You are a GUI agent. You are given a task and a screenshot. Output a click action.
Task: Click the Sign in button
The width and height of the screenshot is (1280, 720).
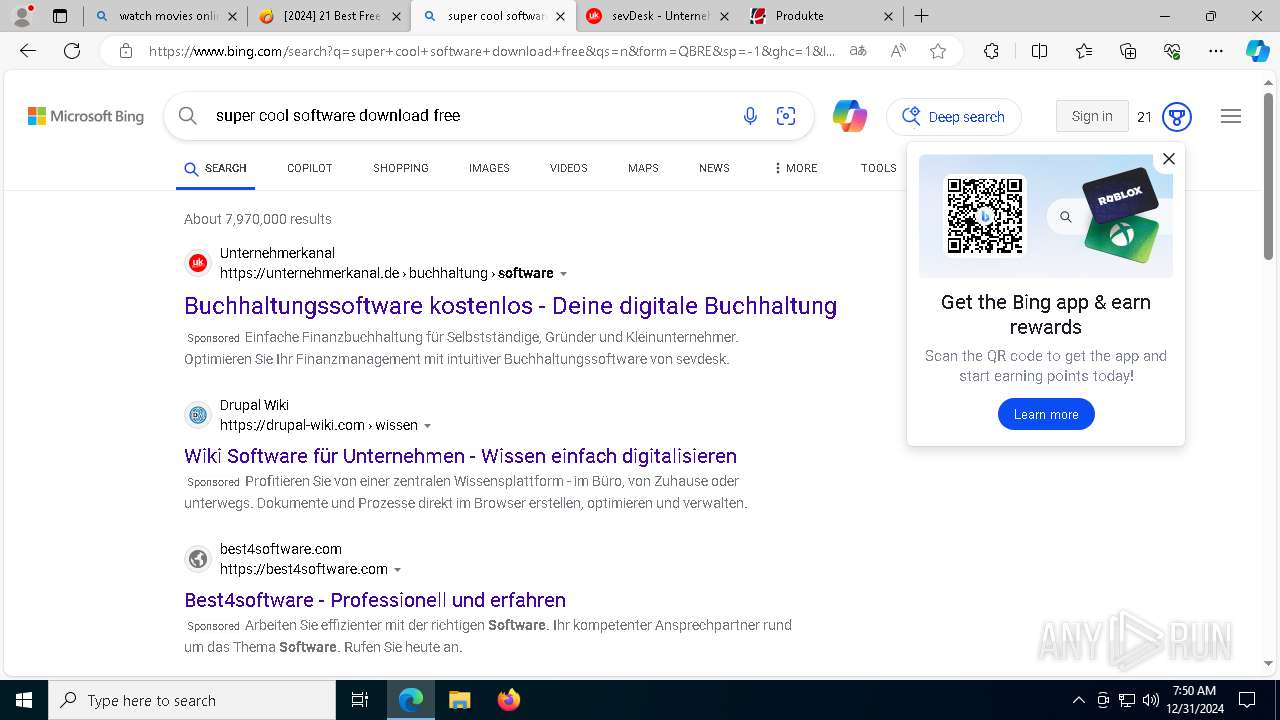1092,116
